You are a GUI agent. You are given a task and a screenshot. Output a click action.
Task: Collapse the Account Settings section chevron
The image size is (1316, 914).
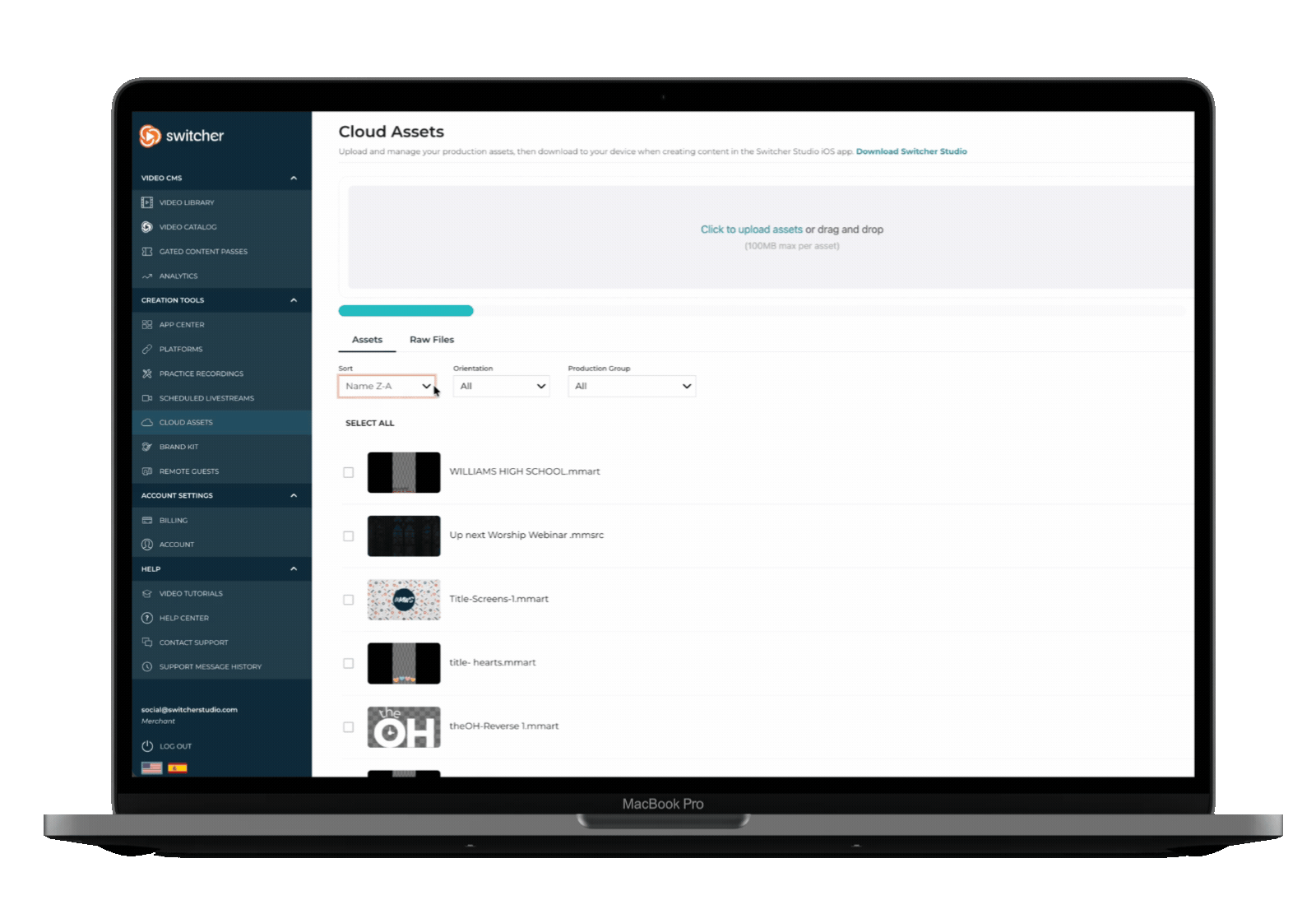(x=294, y=496)
